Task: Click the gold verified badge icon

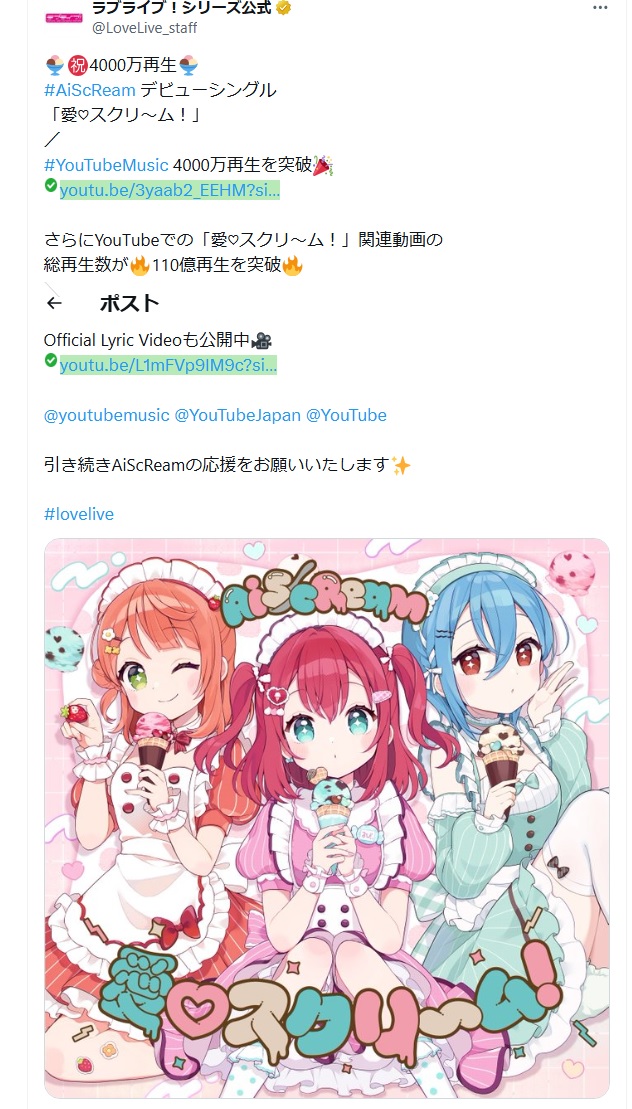Action: (283, 8)
